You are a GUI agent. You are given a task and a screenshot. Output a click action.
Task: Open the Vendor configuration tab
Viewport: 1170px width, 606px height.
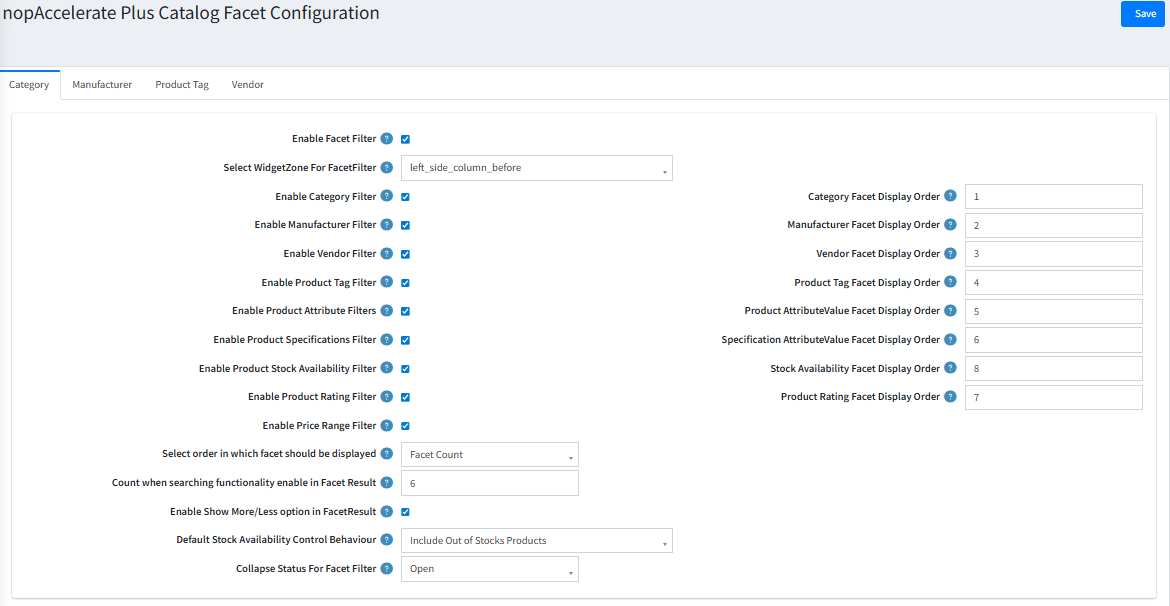247,84
